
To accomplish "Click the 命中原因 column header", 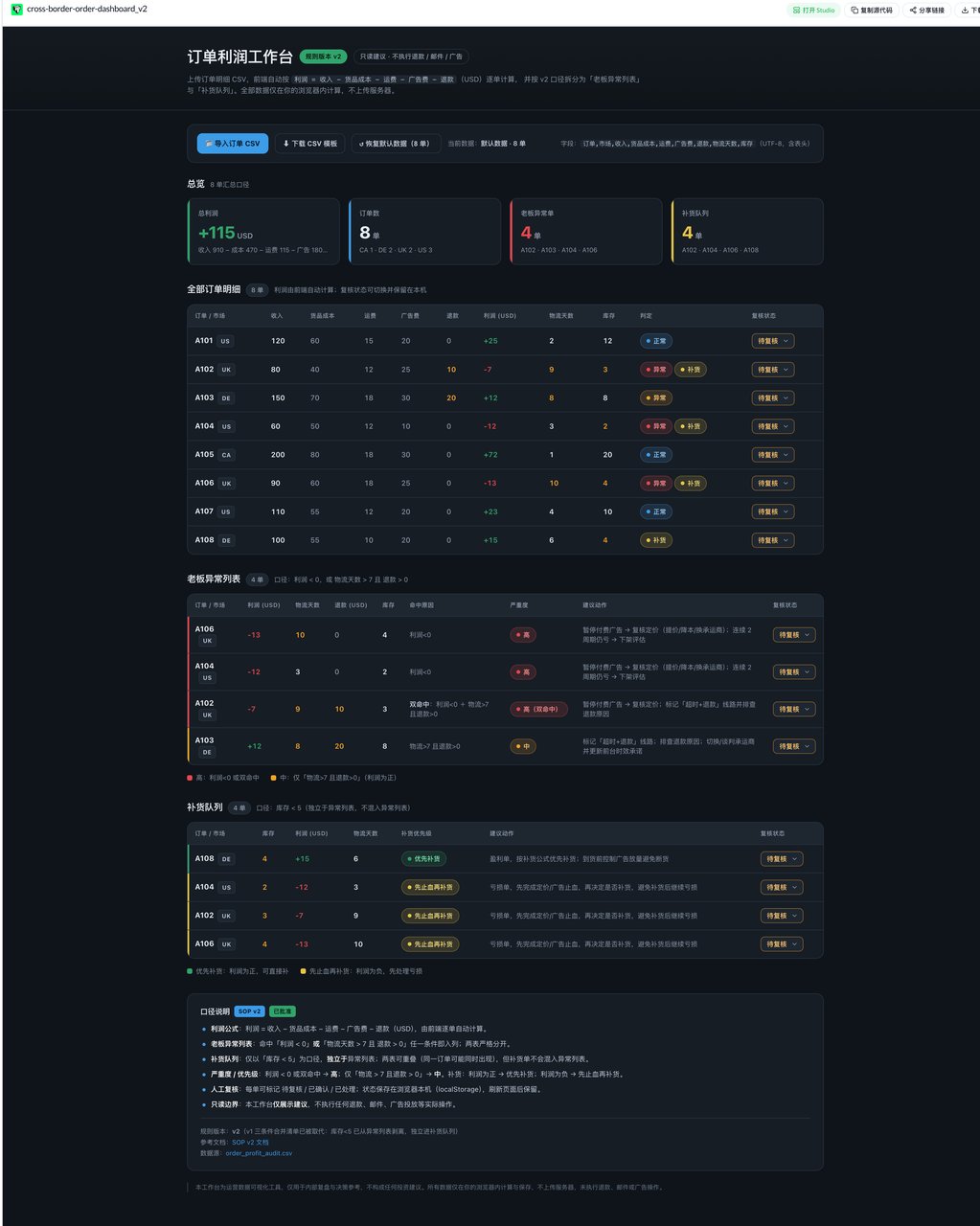I will pos(420,605).
